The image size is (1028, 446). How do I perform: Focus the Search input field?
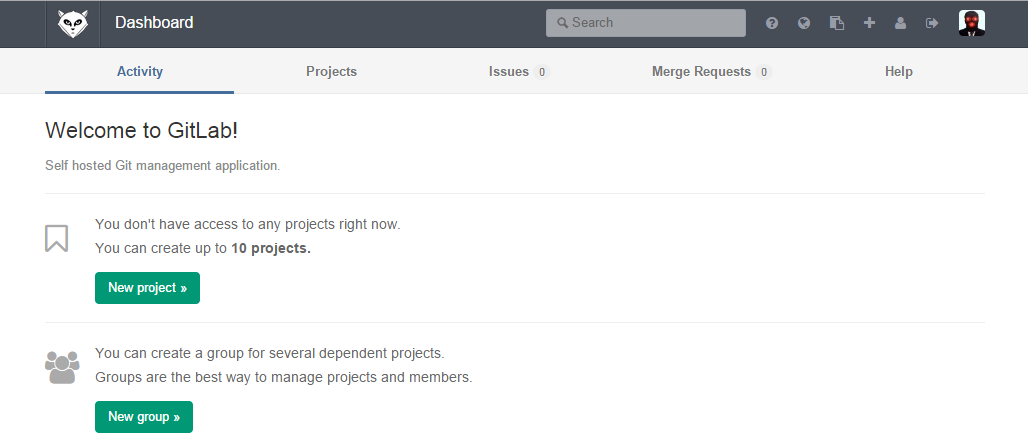[x=646, y=23]
